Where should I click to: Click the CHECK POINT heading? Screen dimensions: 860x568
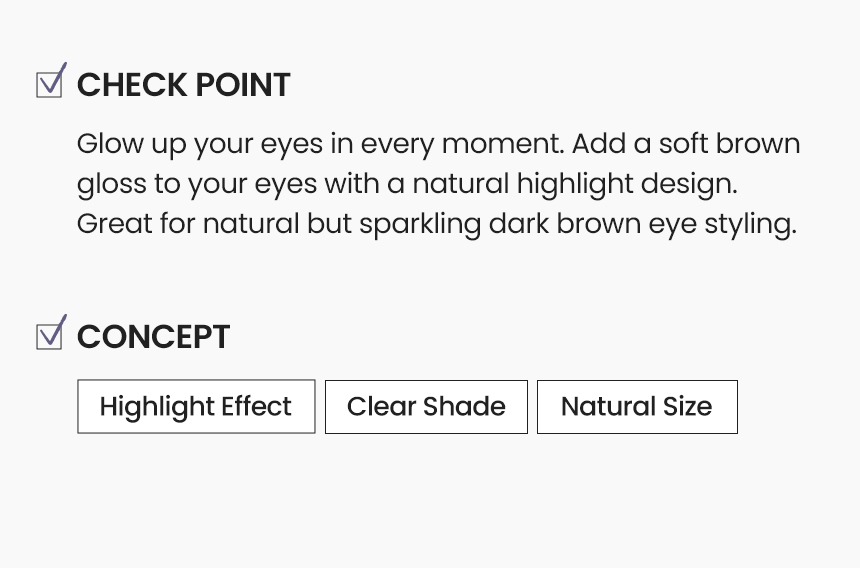point(183,85)
